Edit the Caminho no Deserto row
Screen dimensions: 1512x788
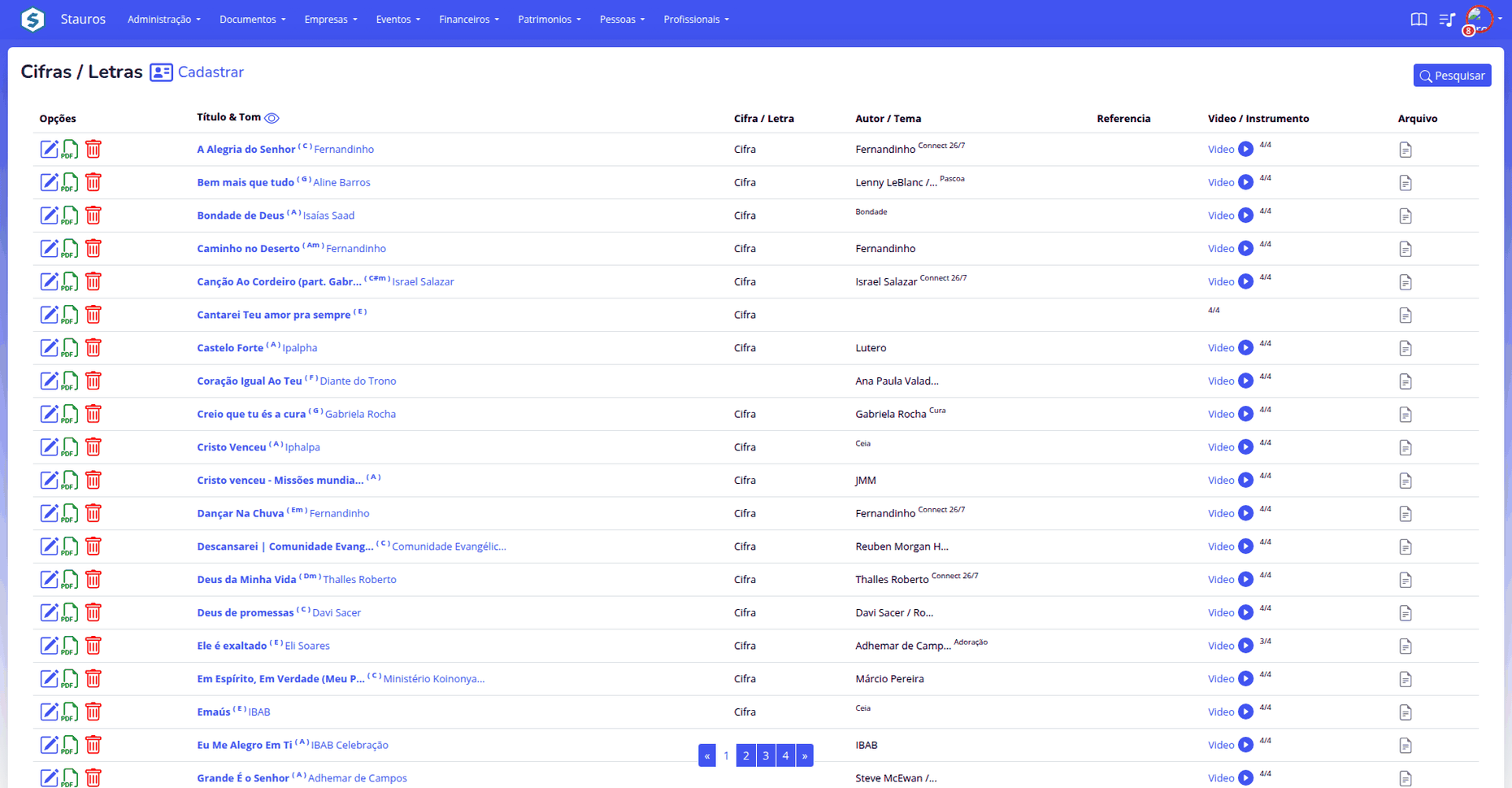(x=50, y=248)
